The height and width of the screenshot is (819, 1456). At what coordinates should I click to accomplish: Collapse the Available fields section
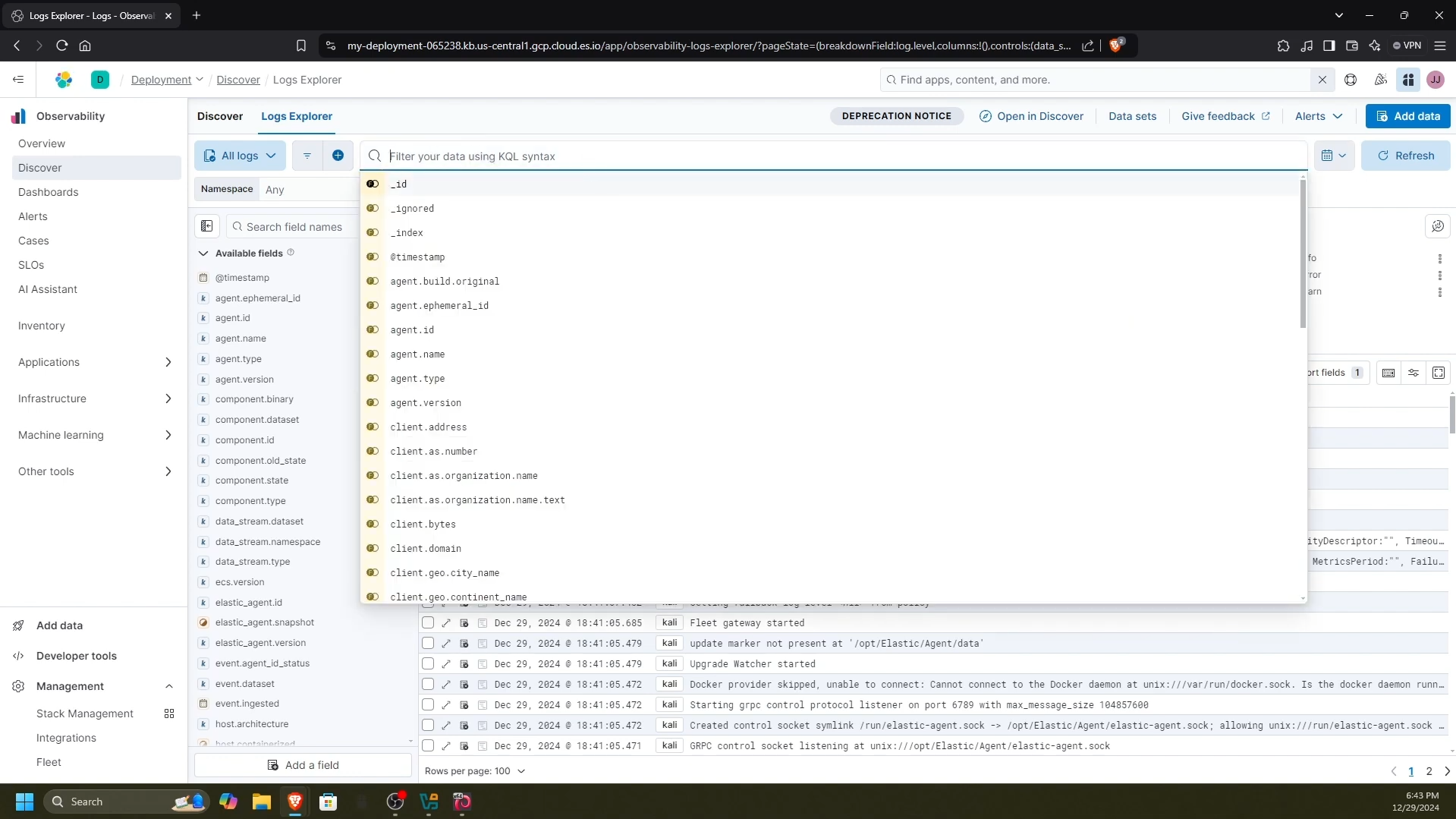pyautogui.click(x=203, y=254)
